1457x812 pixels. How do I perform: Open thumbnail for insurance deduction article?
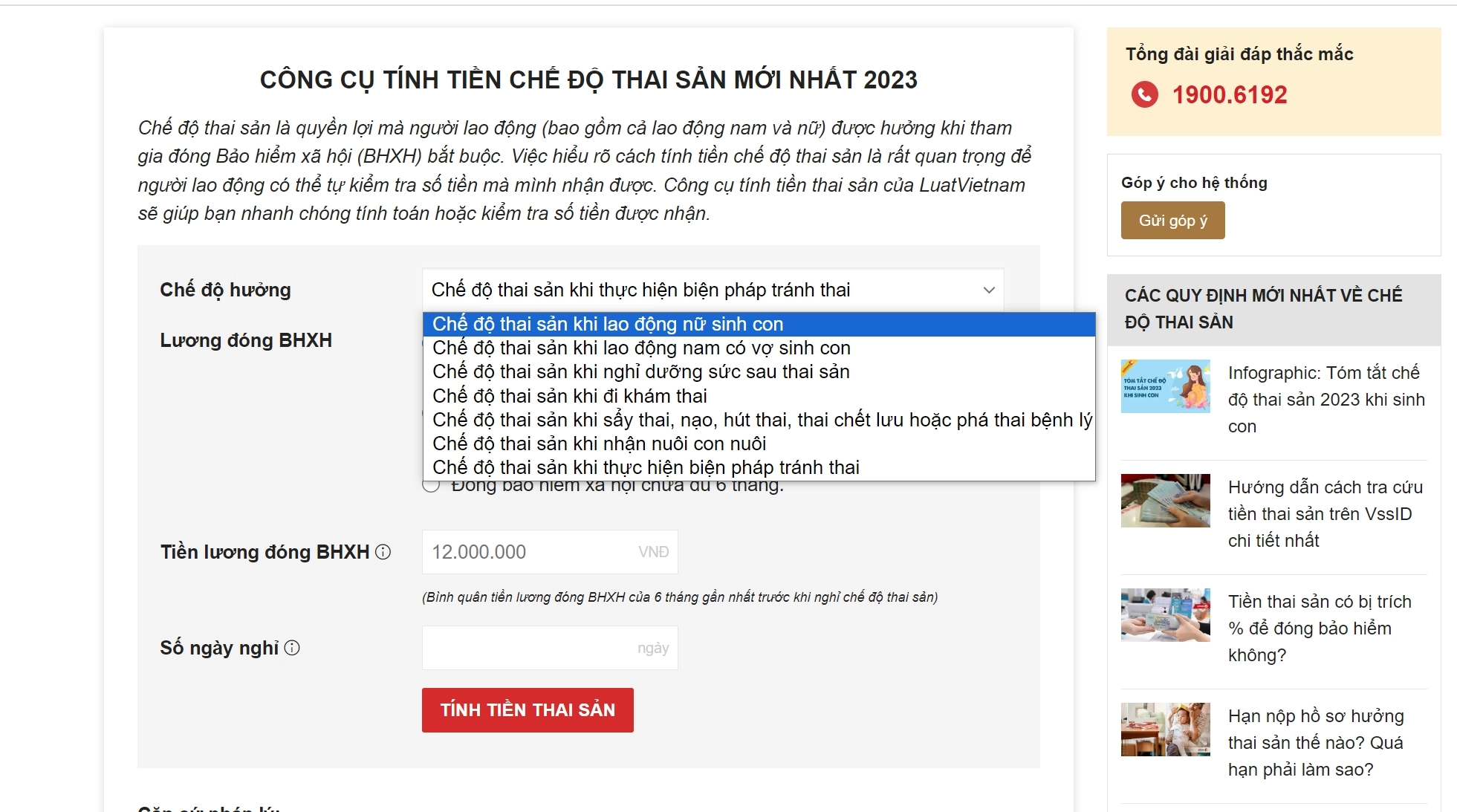point(1165,615)
